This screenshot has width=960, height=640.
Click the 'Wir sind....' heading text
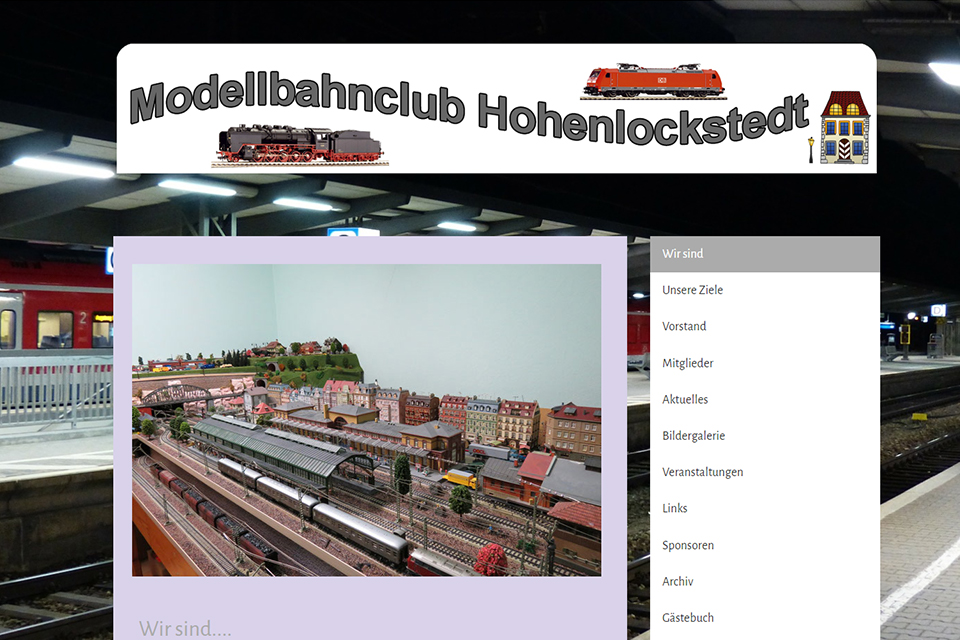click(185, 628)
